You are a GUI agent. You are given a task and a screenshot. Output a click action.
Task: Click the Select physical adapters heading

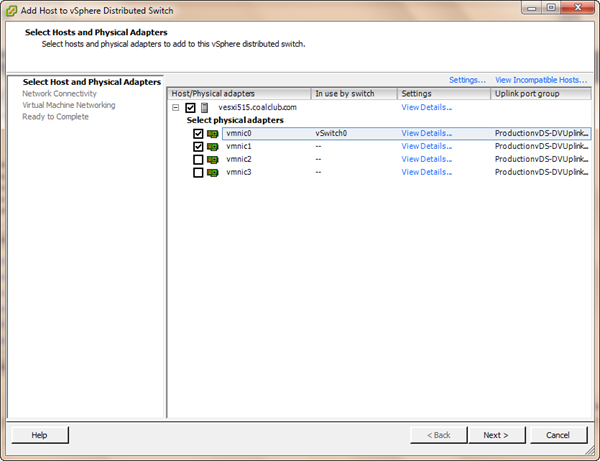pyautogui.click(x=235, y=120)
